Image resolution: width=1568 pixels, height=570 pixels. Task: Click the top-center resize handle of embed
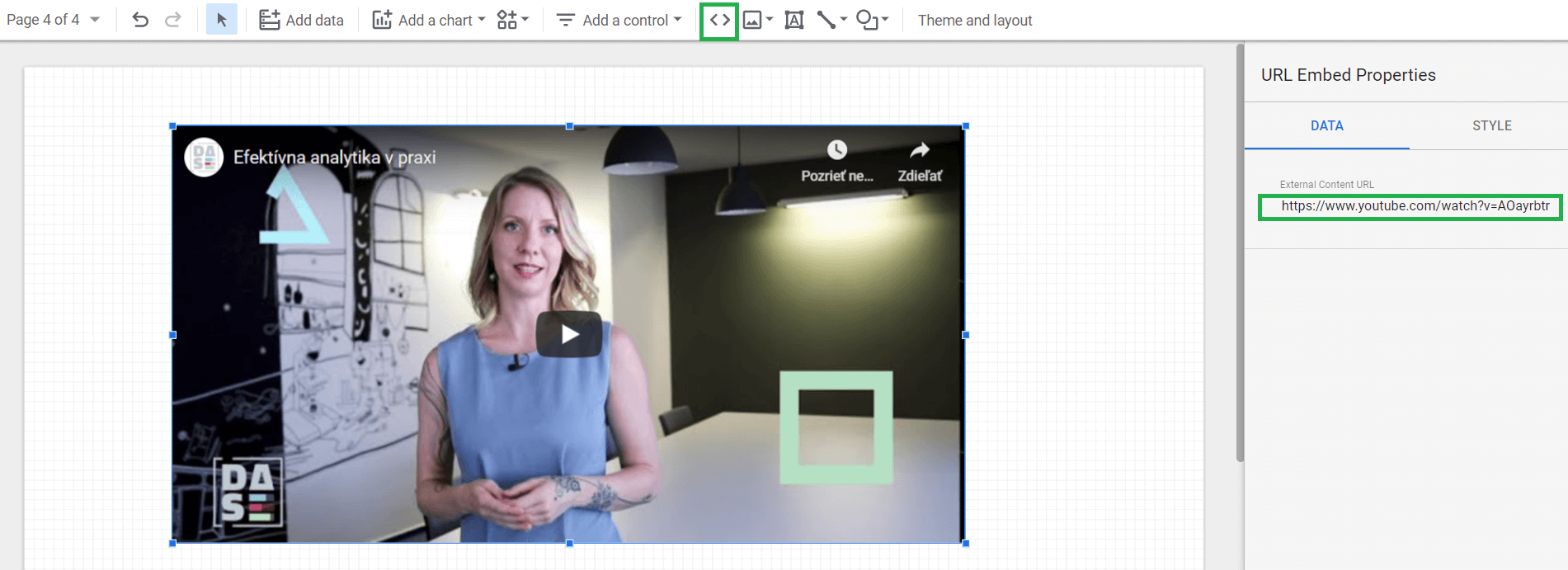pos(569,126)
